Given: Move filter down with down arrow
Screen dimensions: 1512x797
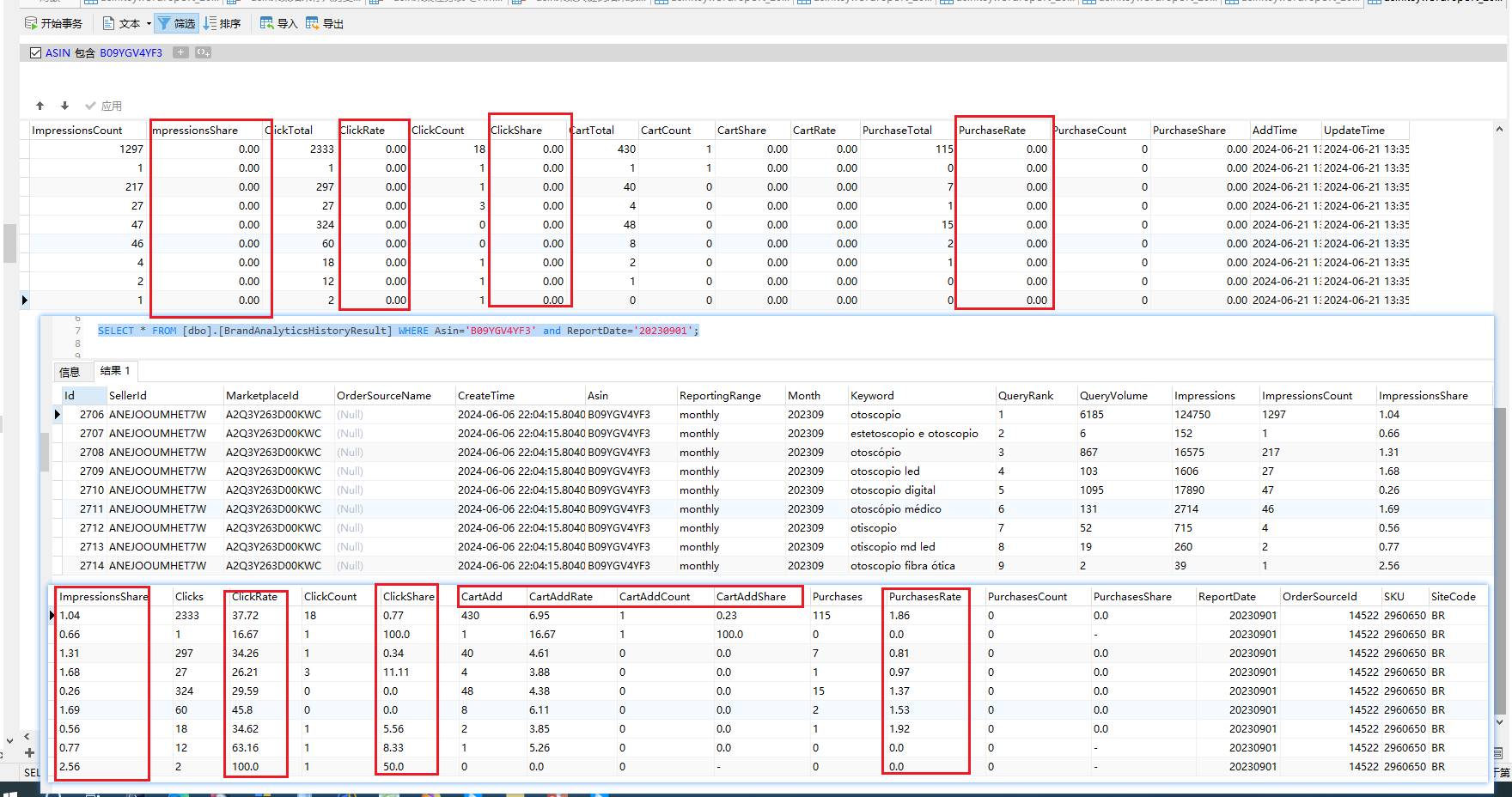Looking at the screenshot, I should [64, 106].
